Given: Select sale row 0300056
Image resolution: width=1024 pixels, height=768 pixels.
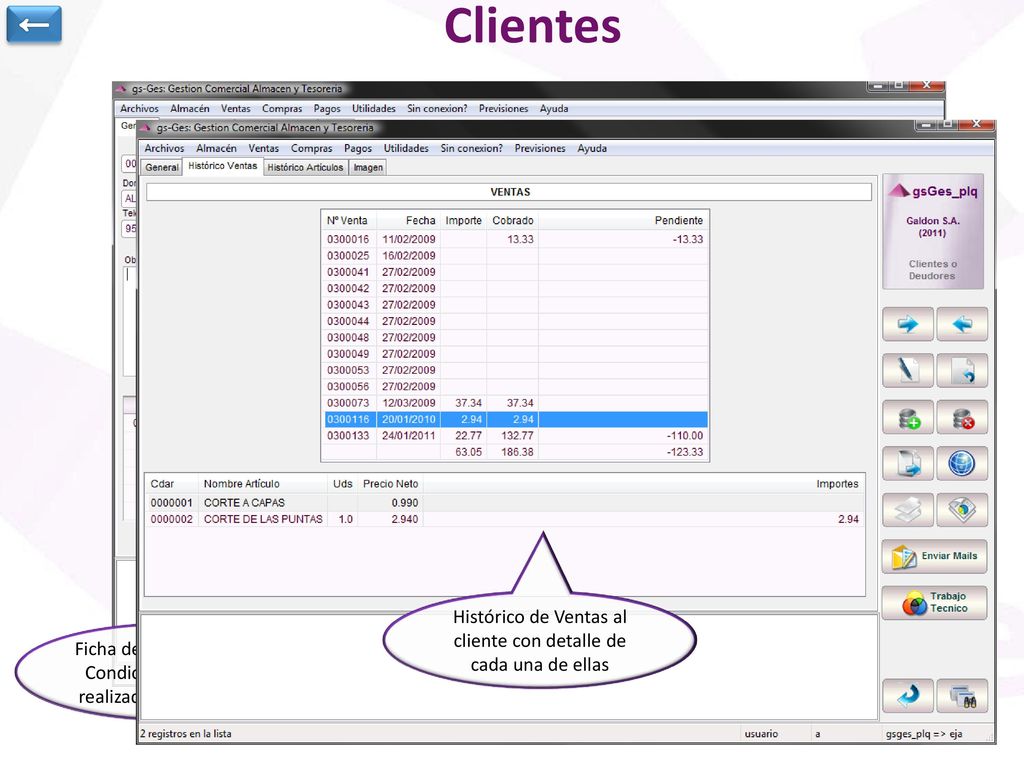Looking at the screenshot, I should [516, 387].
